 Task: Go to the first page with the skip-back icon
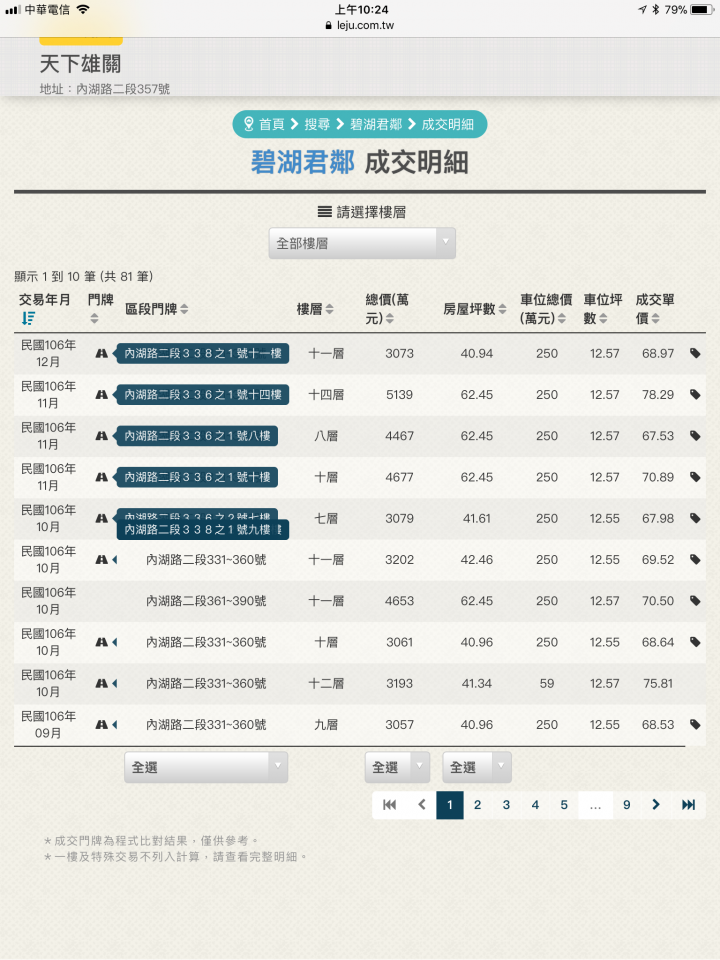[389, 804]
